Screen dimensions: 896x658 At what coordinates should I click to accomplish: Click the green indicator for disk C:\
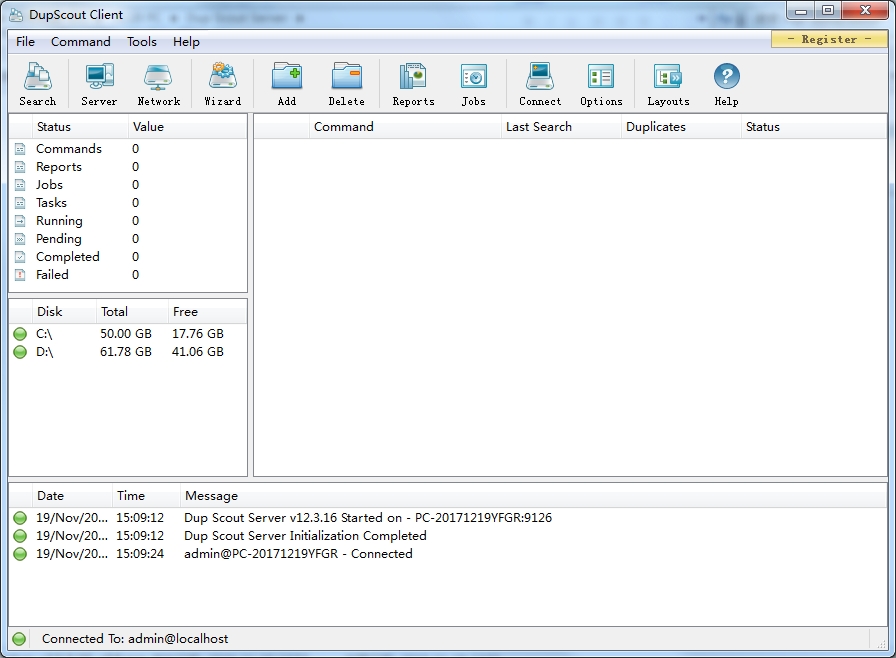(x=20, y=334)
